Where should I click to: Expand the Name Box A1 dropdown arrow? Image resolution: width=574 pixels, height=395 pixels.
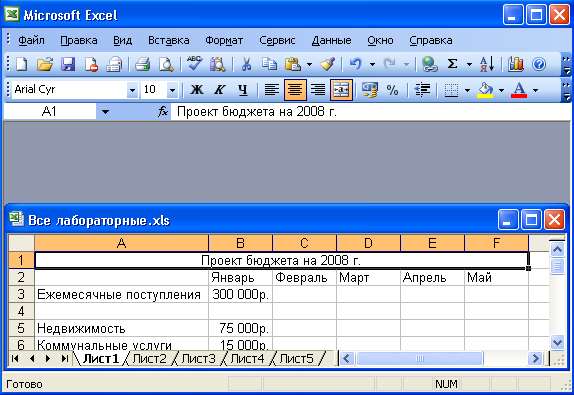click(105, 112)
